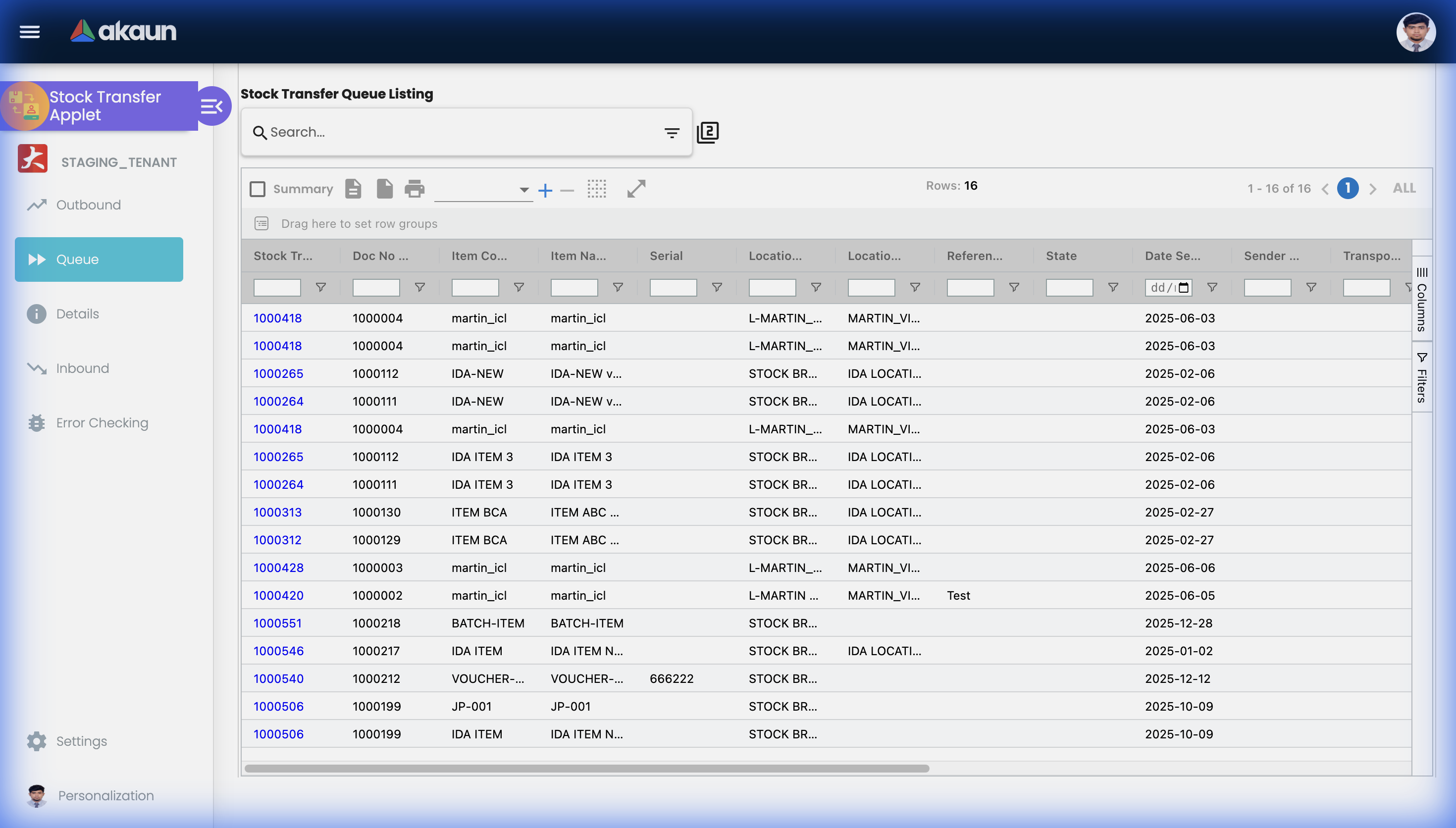Go to the previous page chevron
Viewport: 1456px width, 828px height.
[1325, 189]
